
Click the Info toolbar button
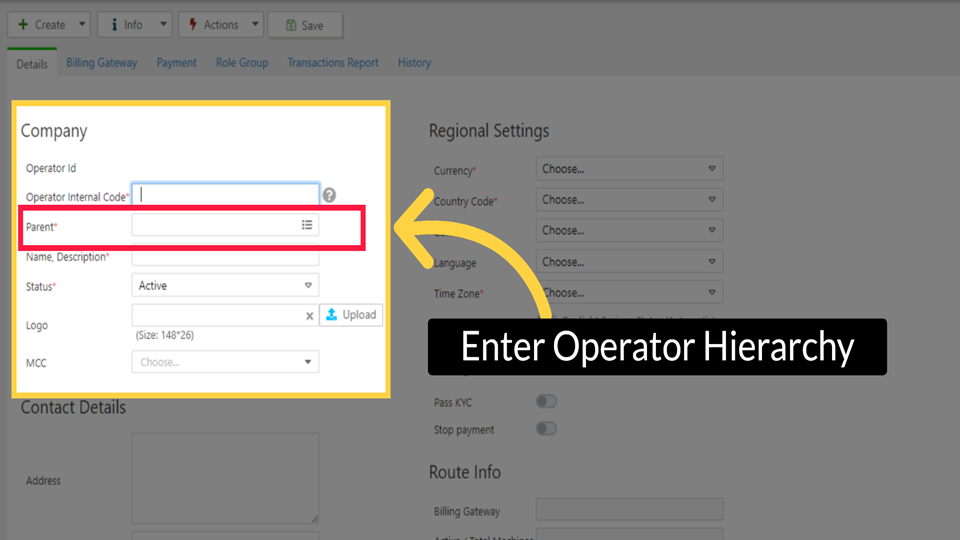tap(126, 25)
